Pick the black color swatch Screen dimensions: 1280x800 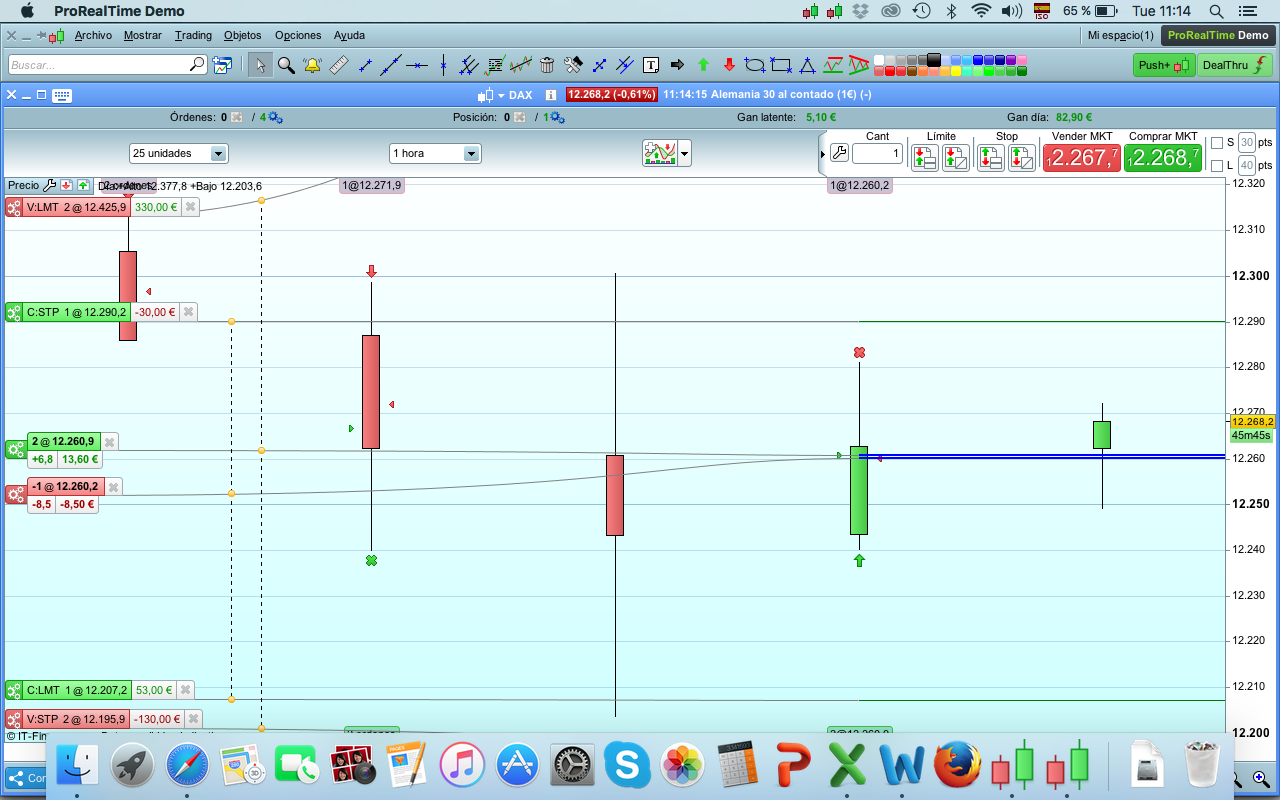pyautogui.click(x=934, y=59)
